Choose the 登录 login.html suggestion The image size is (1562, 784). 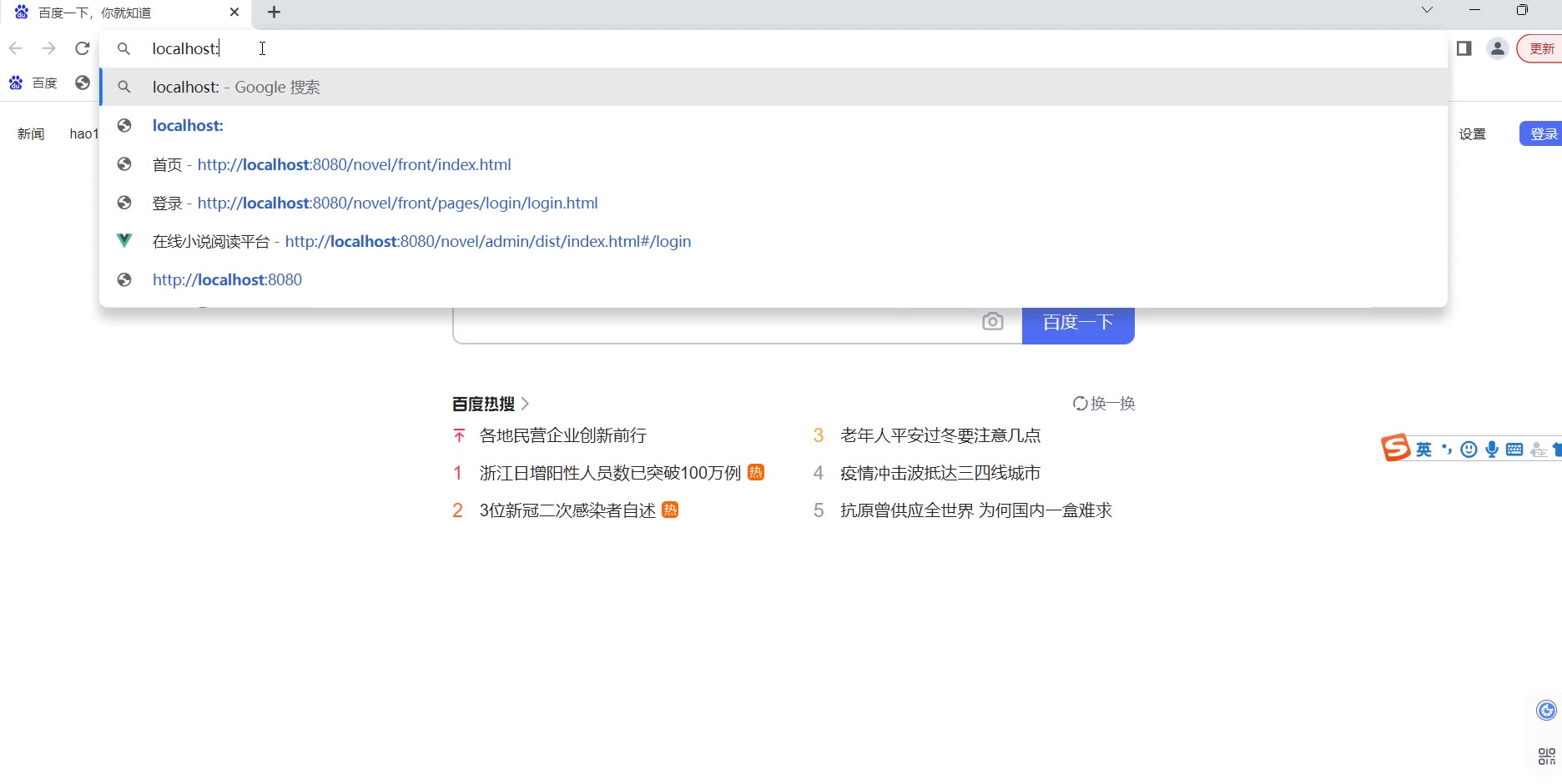773,203
